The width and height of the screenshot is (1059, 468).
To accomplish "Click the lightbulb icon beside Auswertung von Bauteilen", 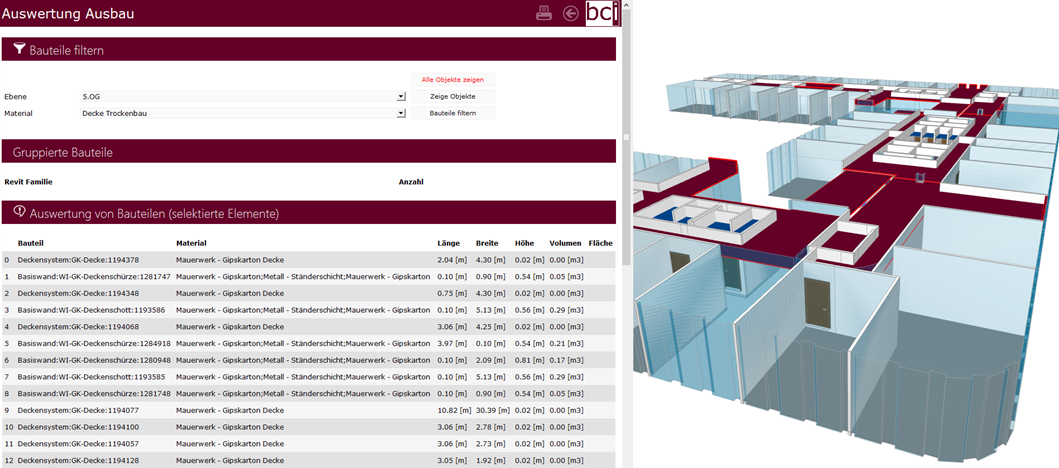I will (20, 212).
